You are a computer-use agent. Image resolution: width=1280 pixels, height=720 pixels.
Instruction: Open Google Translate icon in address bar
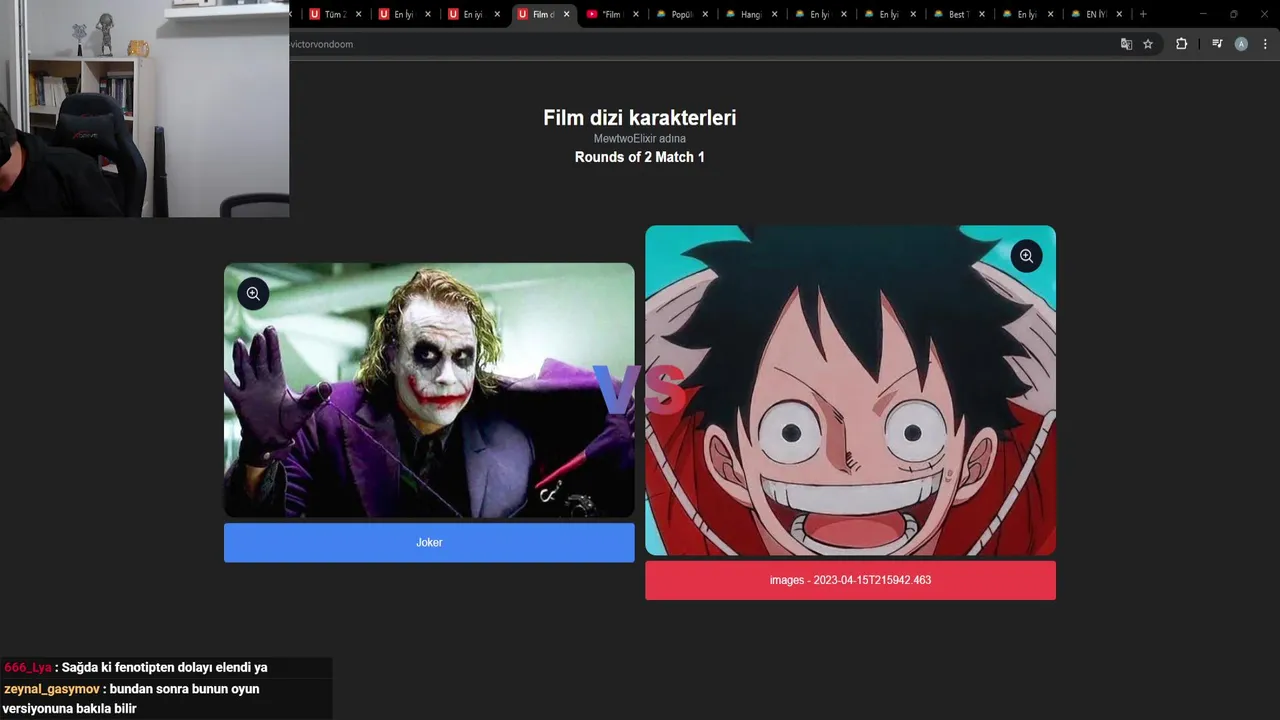(x=1126, y=44)
